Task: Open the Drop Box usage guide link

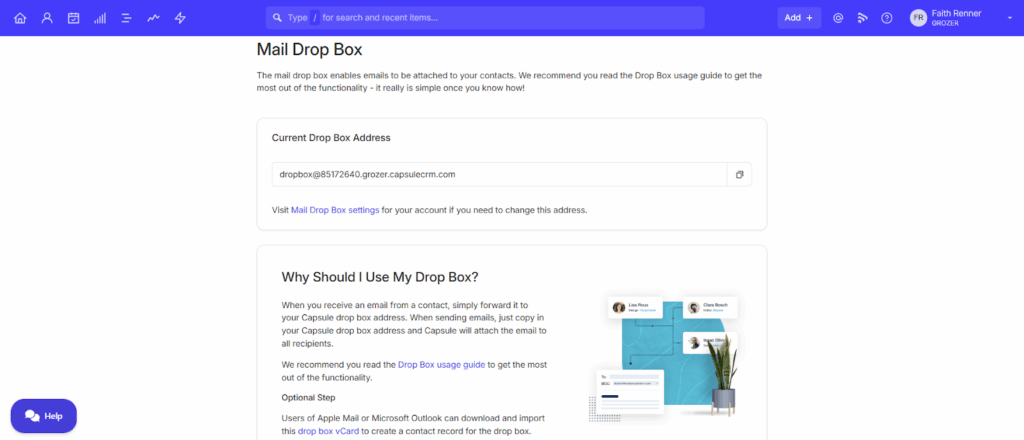Action: [x=441, y=365]
